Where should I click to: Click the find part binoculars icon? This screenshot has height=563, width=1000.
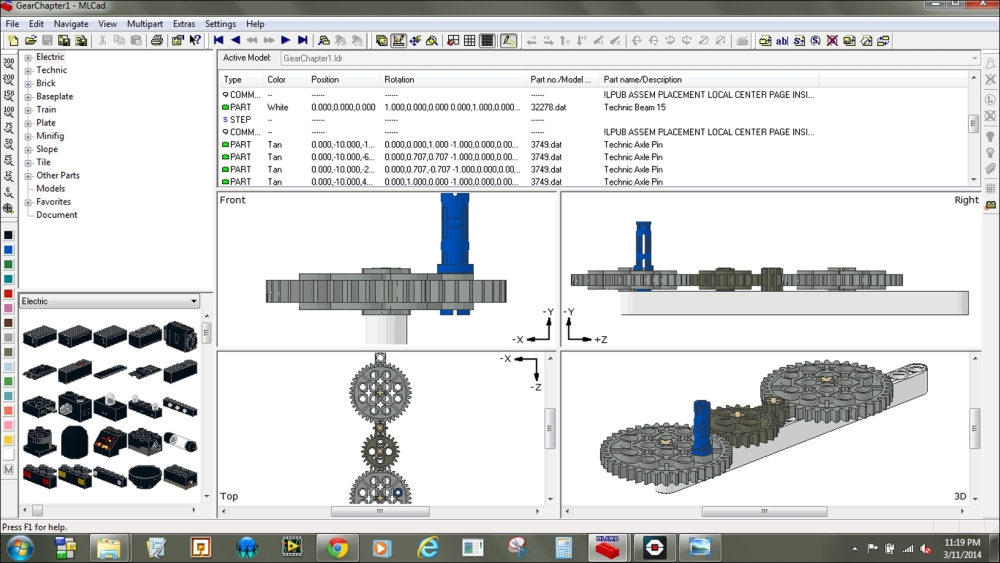[x=324, y=41]
